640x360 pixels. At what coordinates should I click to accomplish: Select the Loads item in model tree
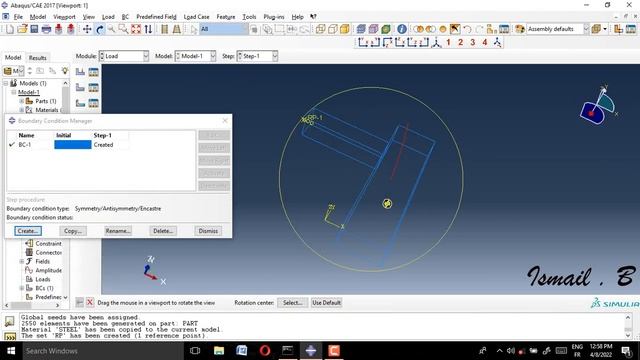[x=42, y=279]
